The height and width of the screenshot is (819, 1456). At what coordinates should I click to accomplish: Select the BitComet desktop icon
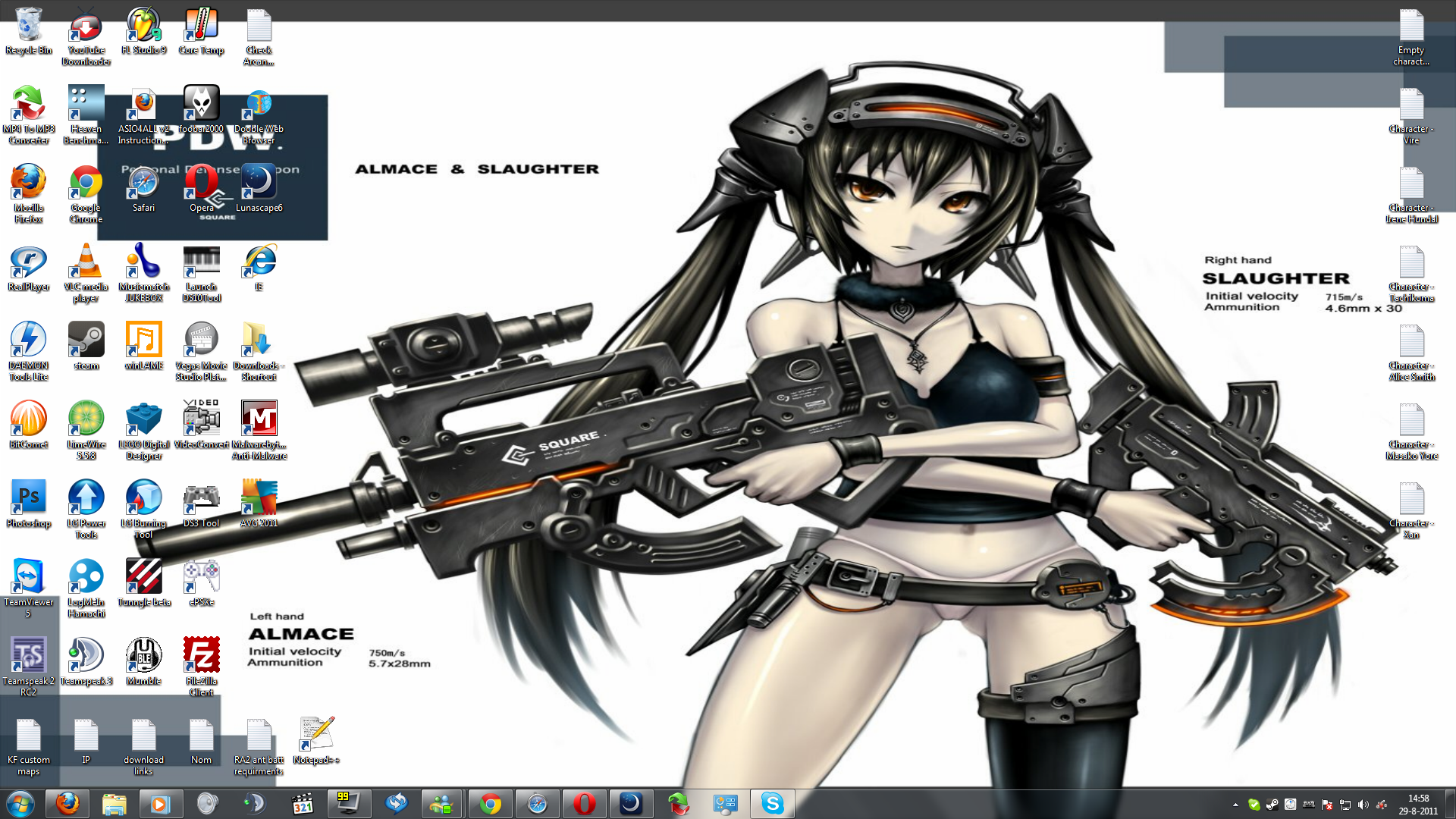tap(29, 425)
